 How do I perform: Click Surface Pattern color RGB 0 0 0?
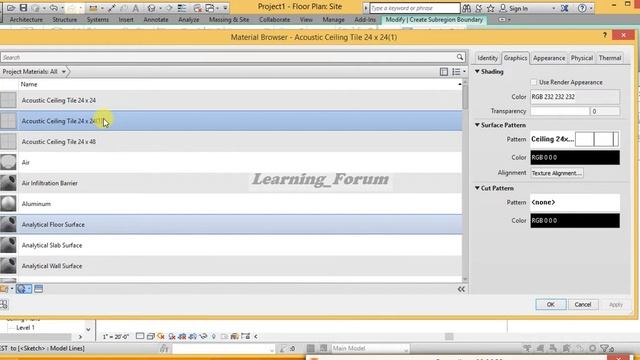(x=575, y=158)
